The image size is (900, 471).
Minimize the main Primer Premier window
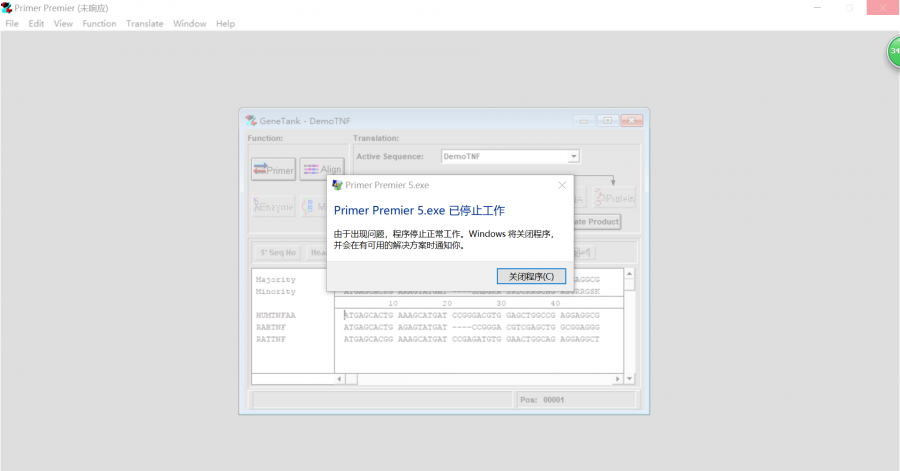[x=817, y=7]
